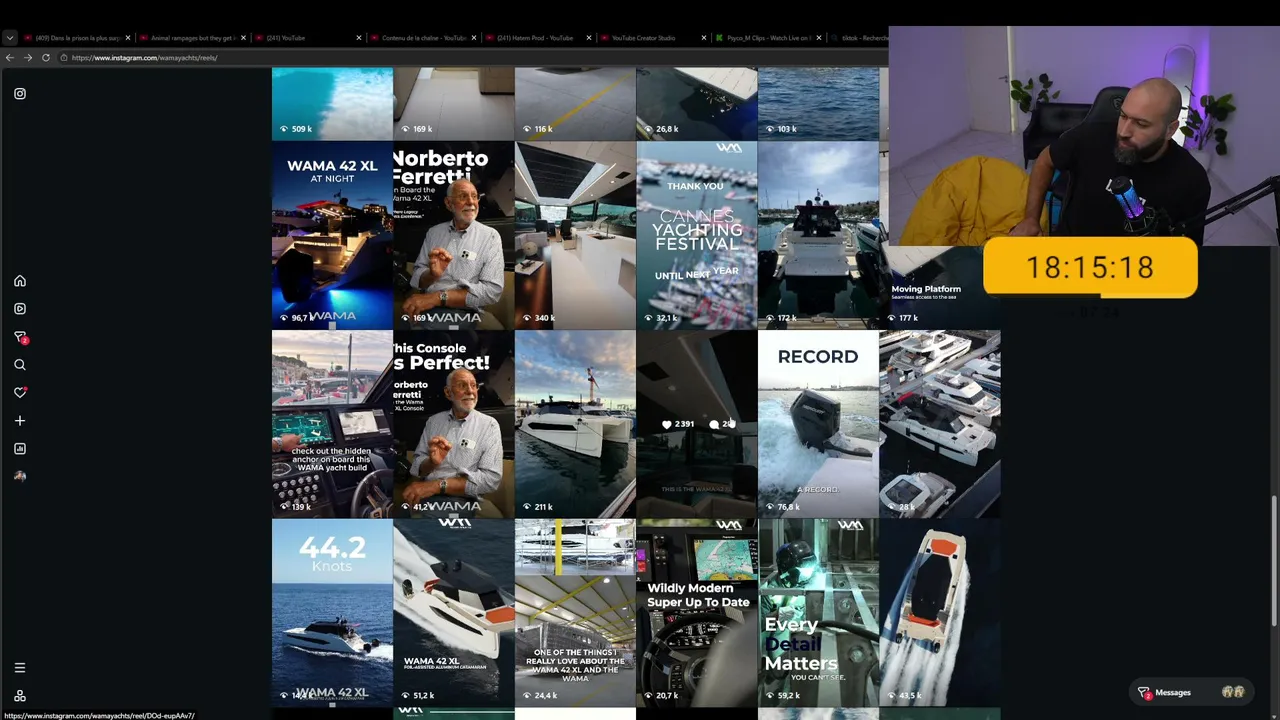Open the sunset yacht reel with 211 k views
Viewport: 1280px width, 720px height.
point(575,424)
